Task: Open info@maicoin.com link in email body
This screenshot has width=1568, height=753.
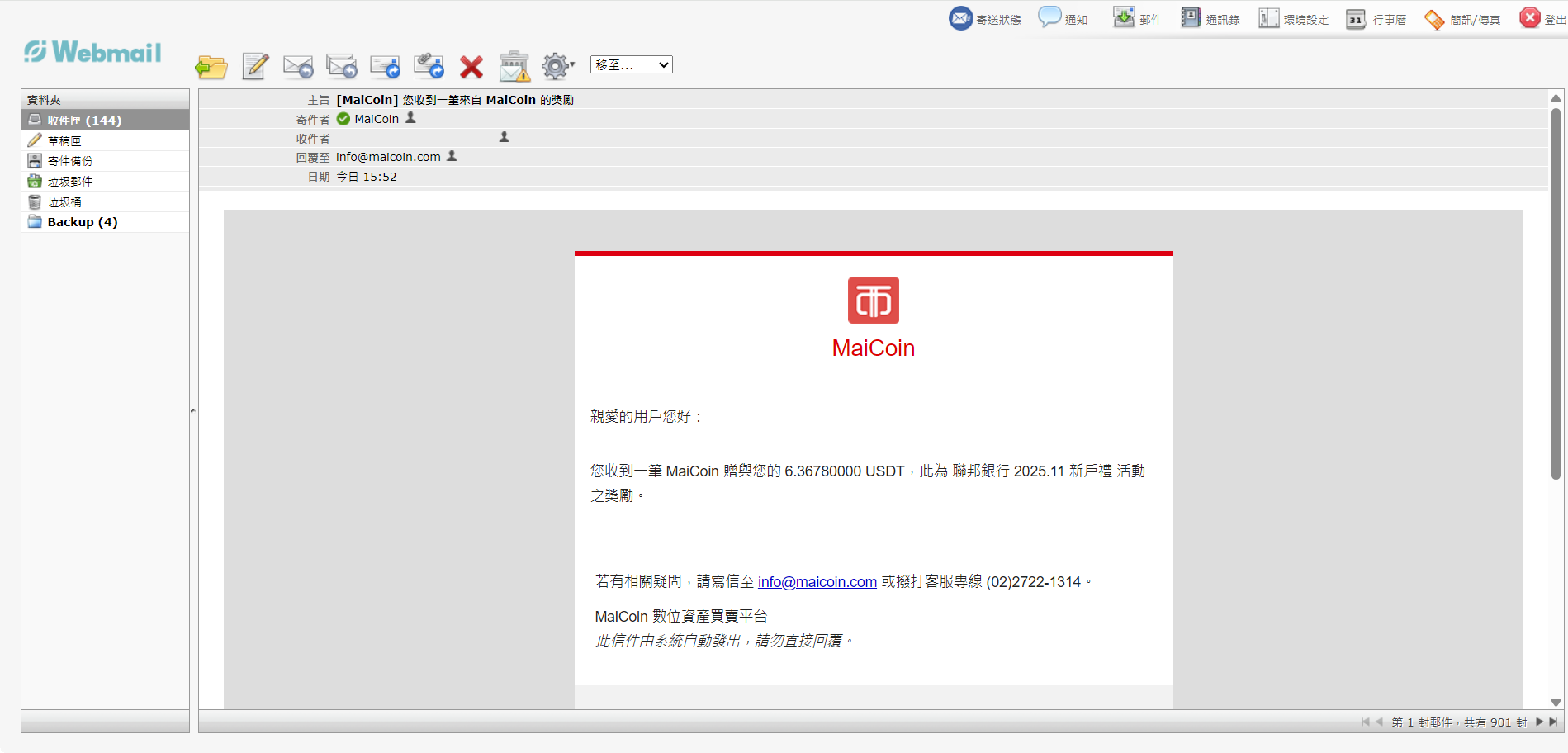Action: [x=817, y=582]
